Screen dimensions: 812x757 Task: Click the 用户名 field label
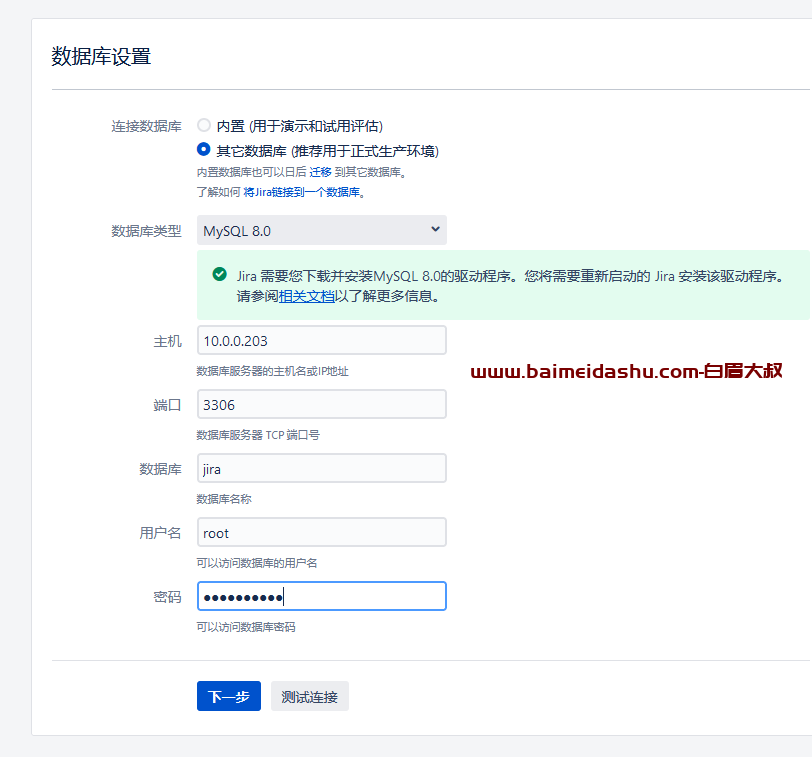click(161, 533)
